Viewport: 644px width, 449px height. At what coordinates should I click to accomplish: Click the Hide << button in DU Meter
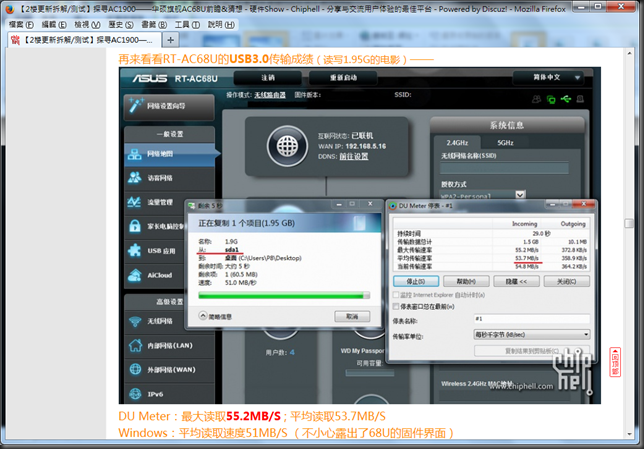pos(516,281)
